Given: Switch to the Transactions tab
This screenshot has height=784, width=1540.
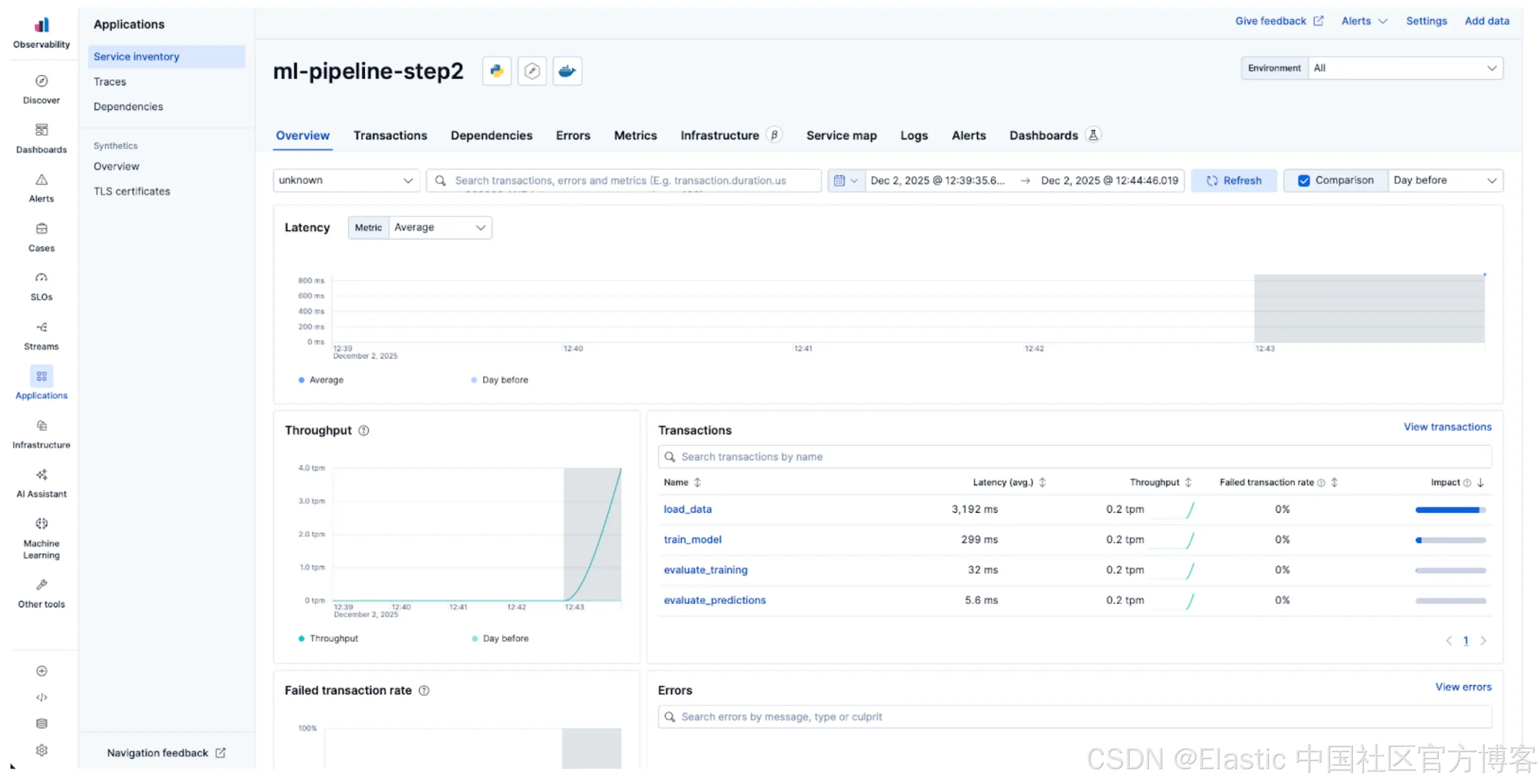Looking at the screenshot, I should point(390,136).
